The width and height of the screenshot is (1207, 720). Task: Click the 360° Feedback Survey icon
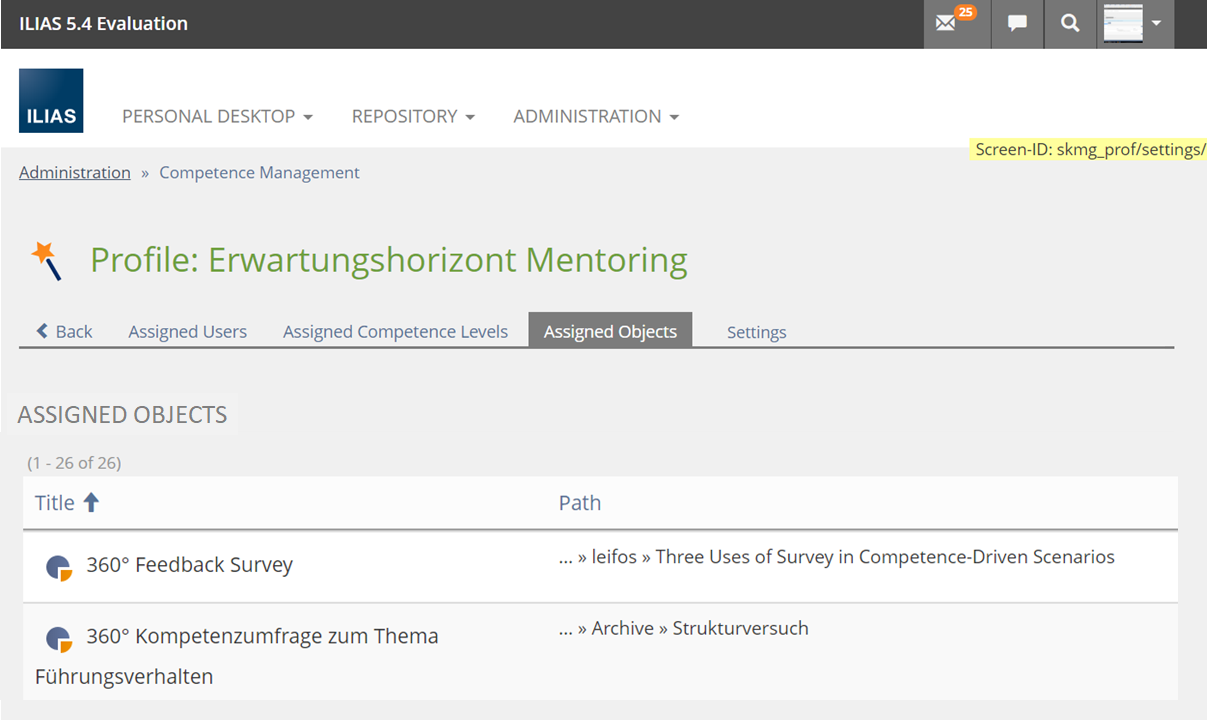click(59, 567)
